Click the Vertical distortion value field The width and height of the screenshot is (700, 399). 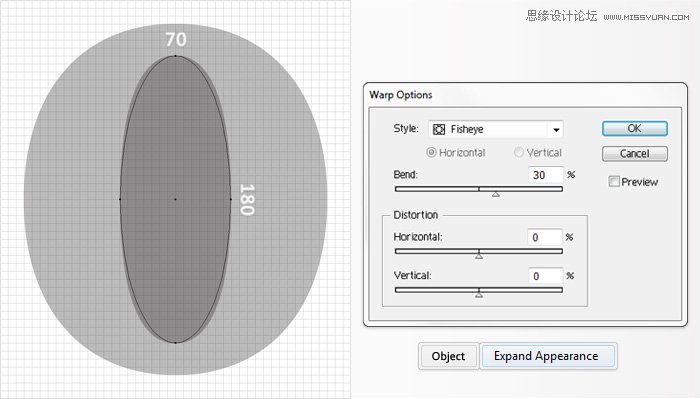click(x=546, y=276)
